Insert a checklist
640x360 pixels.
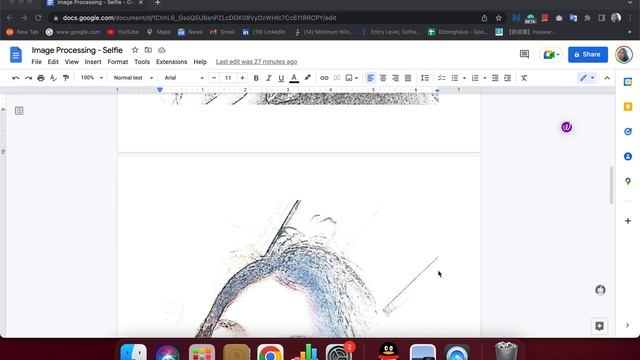(442, 78)
